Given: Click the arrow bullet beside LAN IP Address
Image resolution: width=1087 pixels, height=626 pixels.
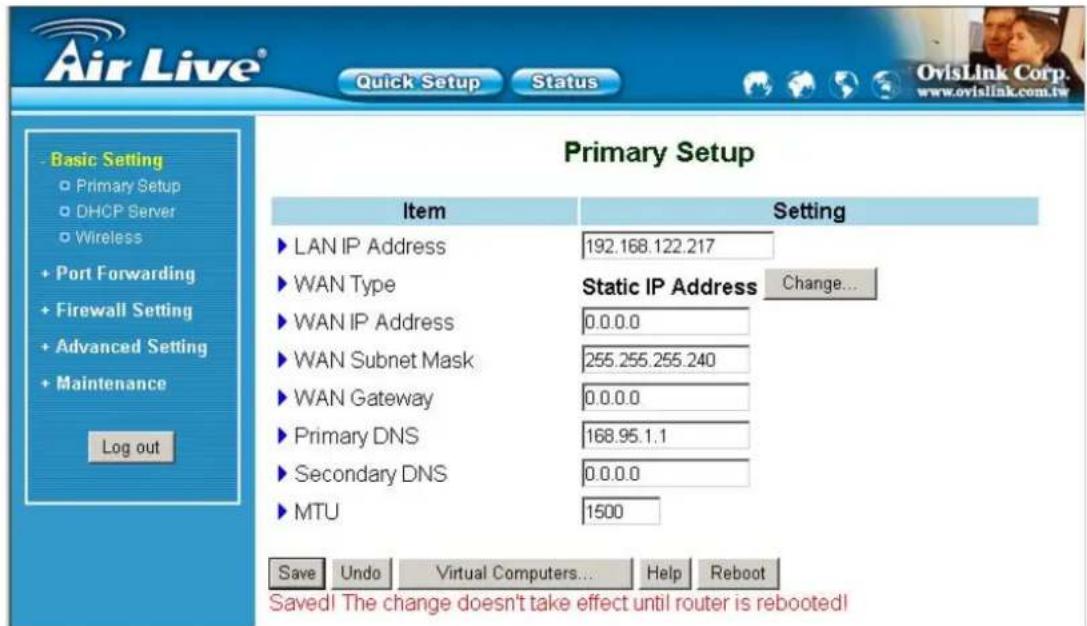Looking at the screenshot, I should click(282, 246).
